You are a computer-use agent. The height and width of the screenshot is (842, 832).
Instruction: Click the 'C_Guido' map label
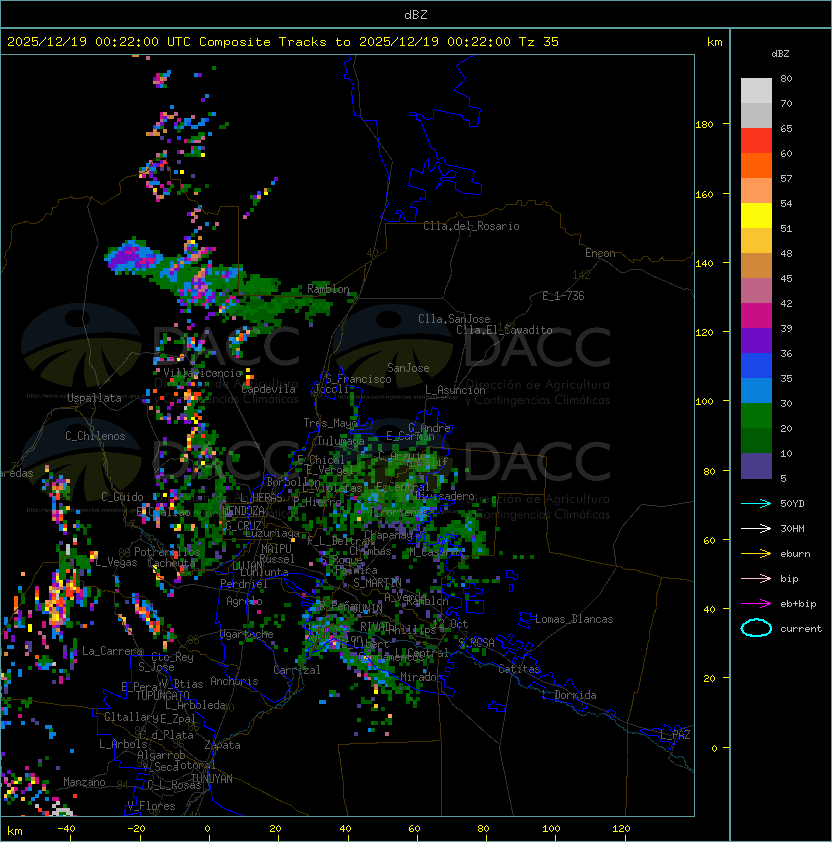coord(122,497)
